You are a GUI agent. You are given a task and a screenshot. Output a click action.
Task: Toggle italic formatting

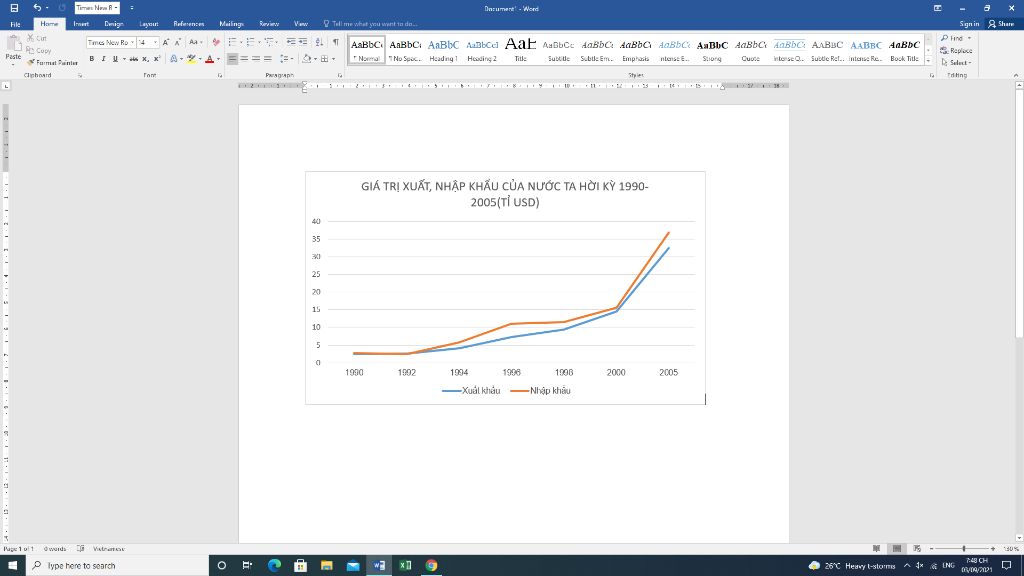pyautogui.click(x=103, y=59)
